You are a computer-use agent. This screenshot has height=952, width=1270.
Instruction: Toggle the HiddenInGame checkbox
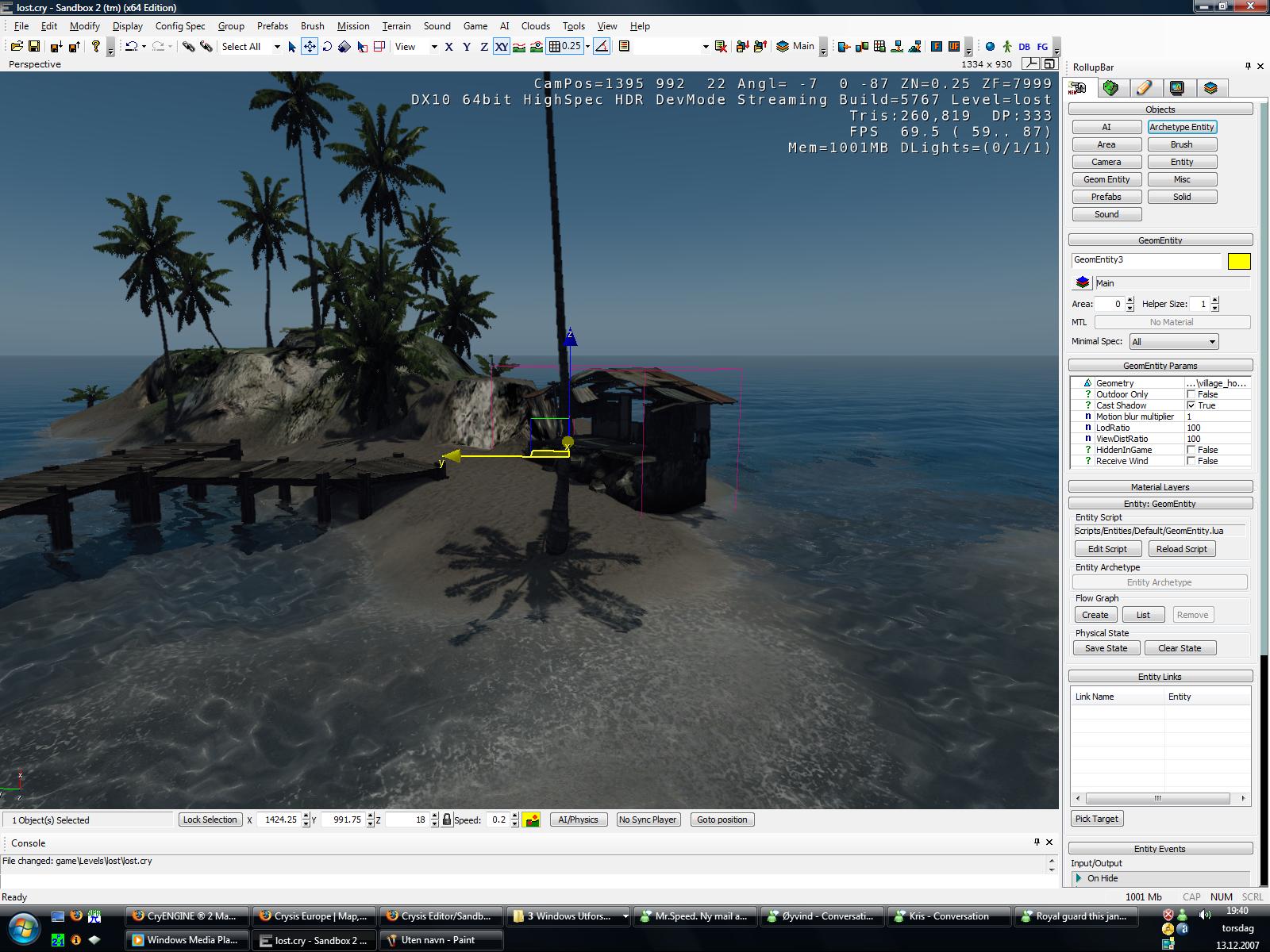point(1191,450)
